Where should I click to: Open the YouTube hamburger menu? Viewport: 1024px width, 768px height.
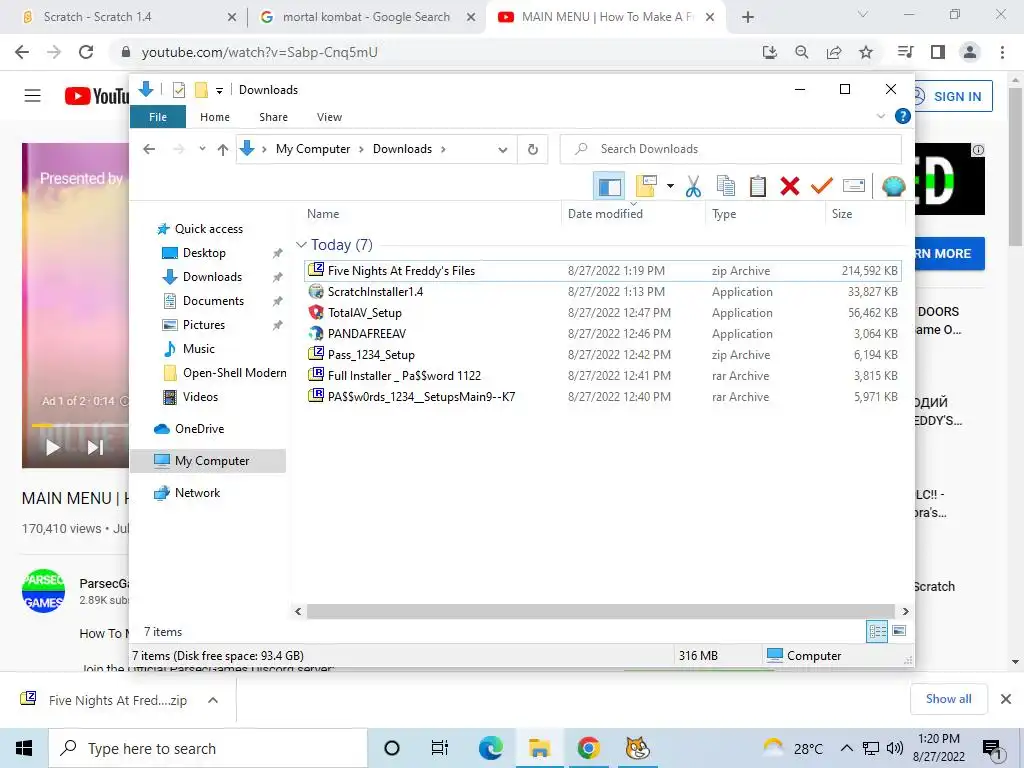[x=33, y=96]
